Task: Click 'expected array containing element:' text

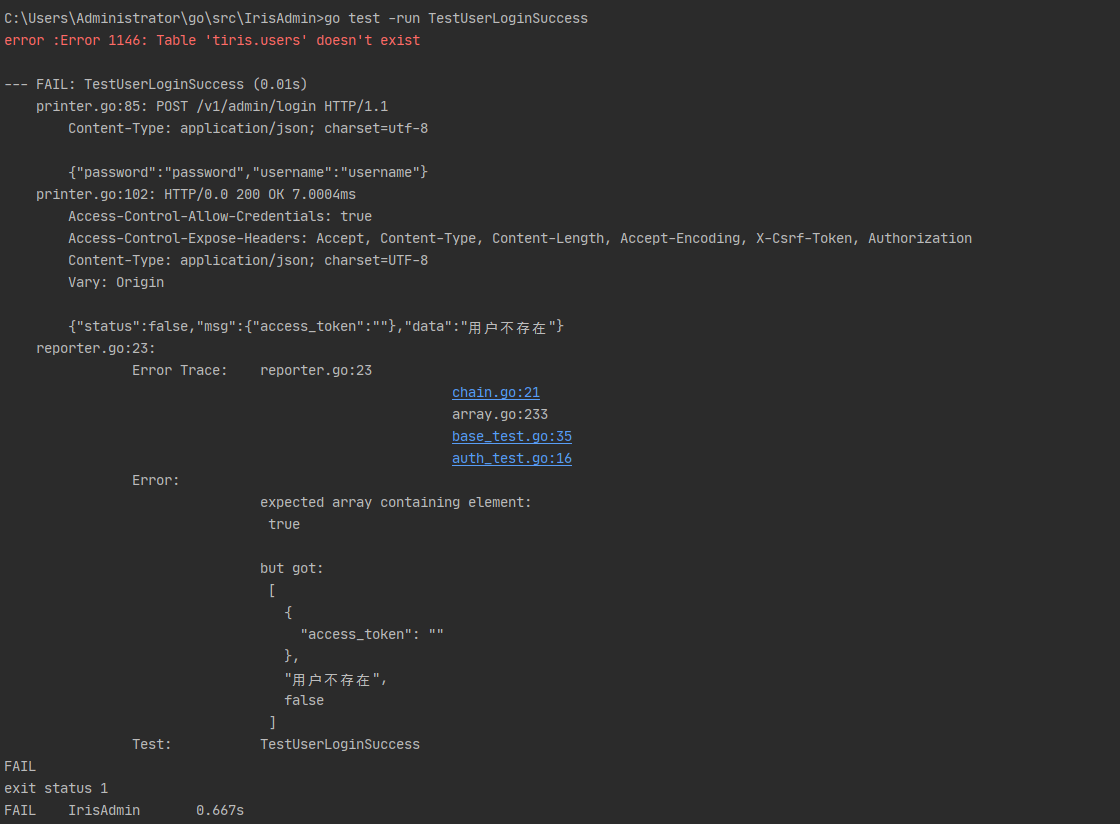Action: 396,503
